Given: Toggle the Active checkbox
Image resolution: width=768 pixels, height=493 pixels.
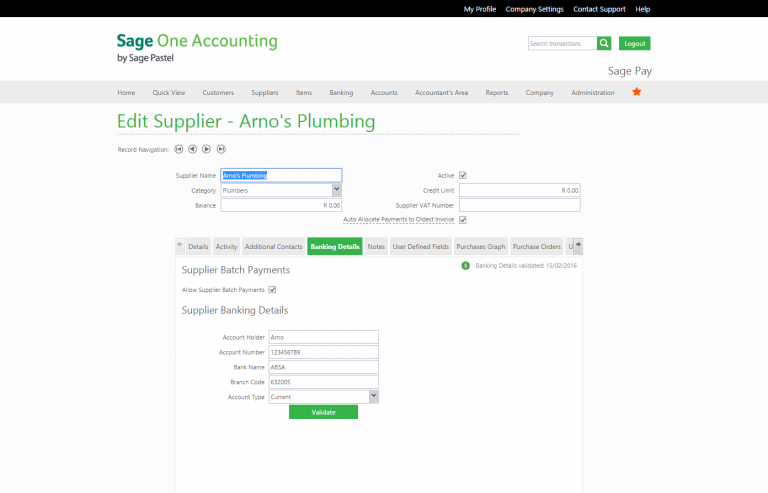Looking at the screenshot, I should 463,175.
